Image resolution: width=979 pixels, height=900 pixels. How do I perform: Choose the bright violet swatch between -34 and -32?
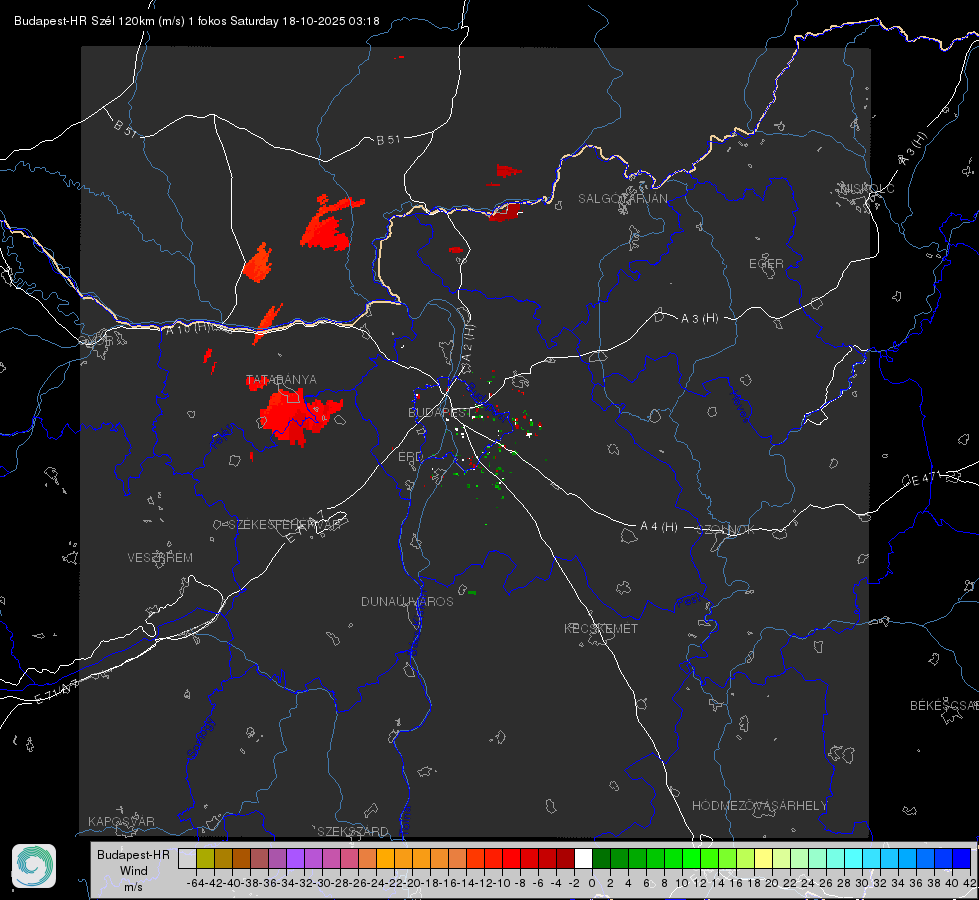(295, 858)
